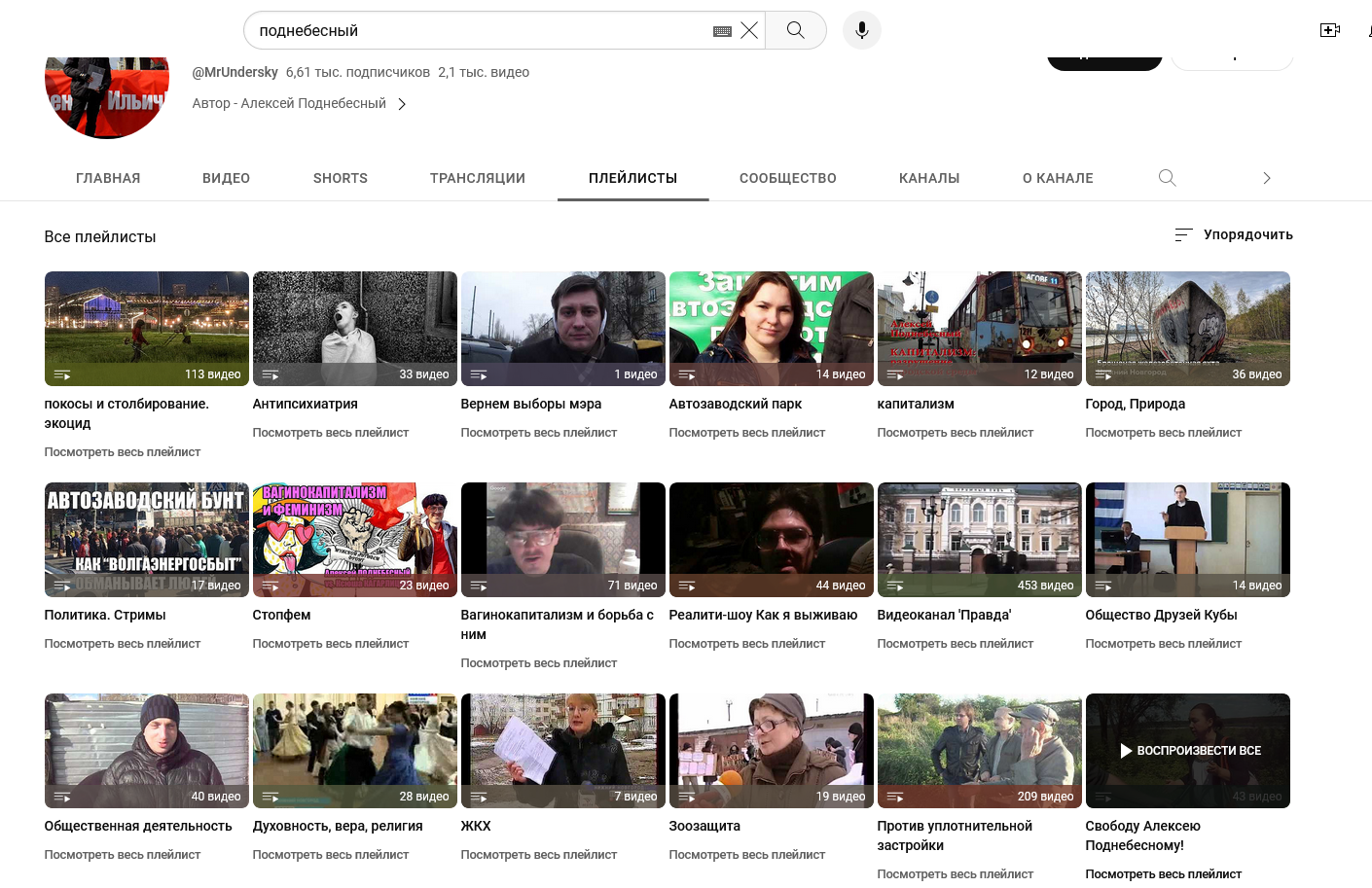The image size is (1372, 888).
Task: Go to the Сообщество tab
Action: pyautogui.click(x=787, y=178)
